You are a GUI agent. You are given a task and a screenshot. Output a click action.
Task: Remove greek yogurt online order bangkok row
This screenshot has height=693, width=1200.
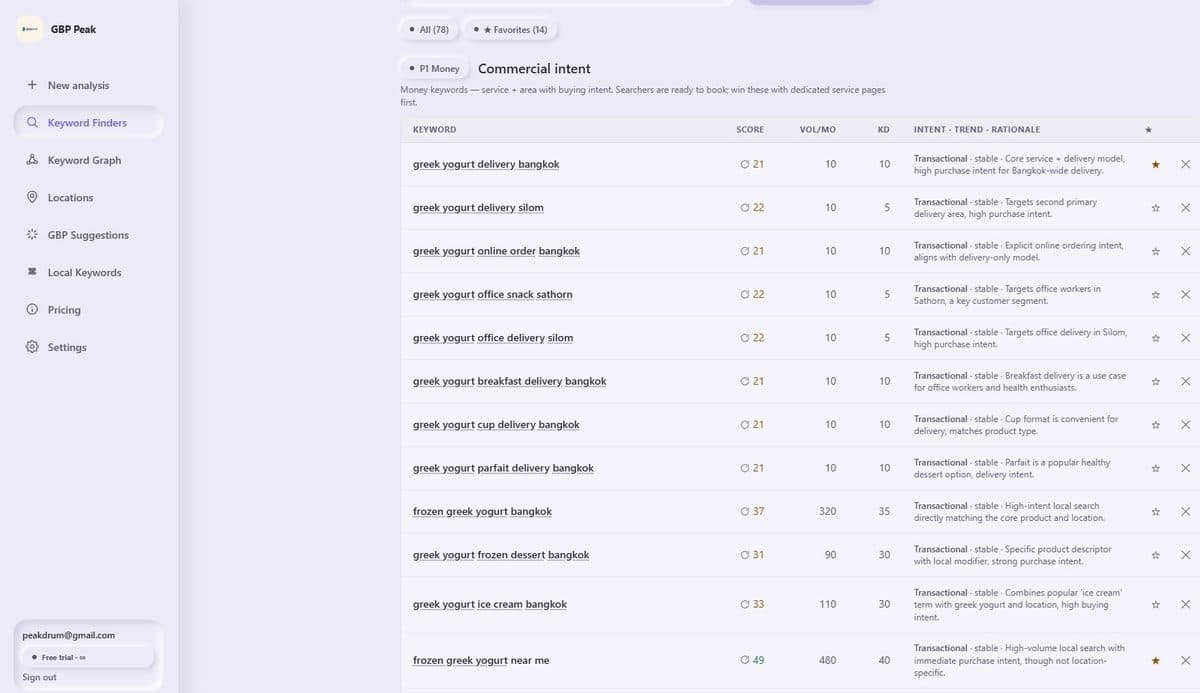tap(1185, 251)
